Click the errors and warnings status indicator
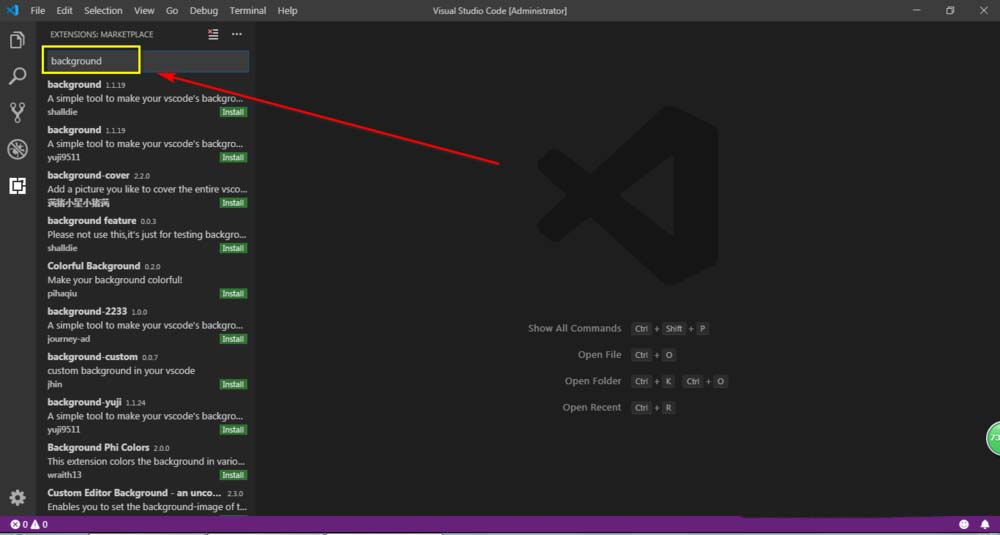 pos(29,524)
